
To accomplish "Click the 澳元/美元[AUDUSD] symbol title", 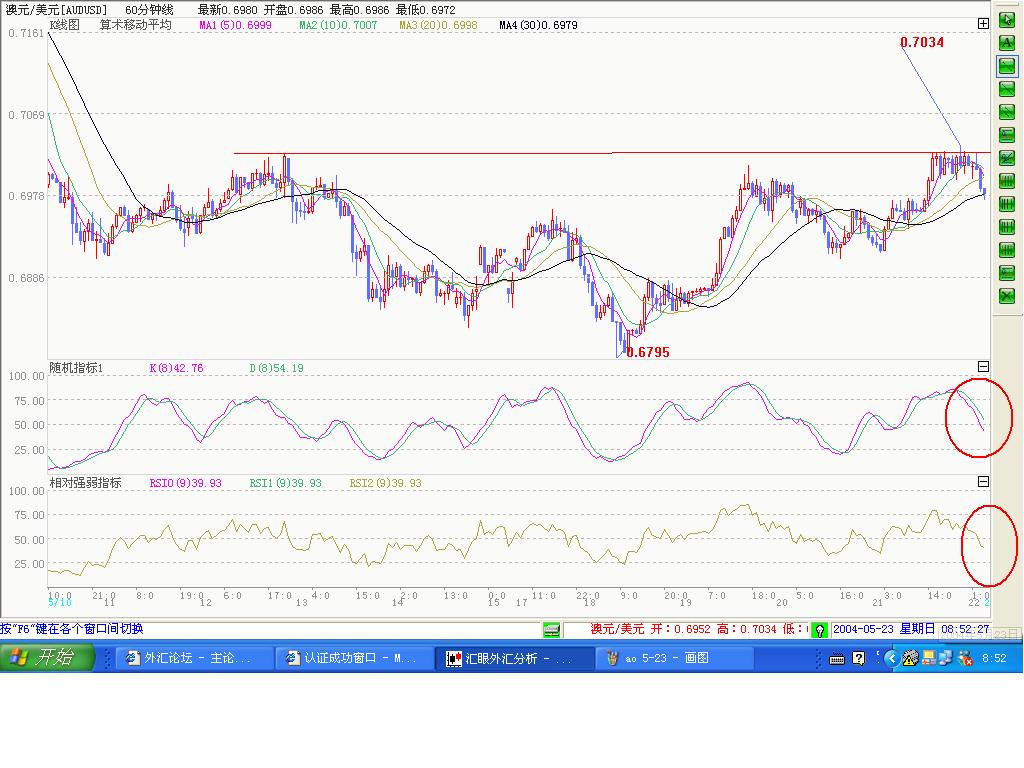I will click(56, 10).
